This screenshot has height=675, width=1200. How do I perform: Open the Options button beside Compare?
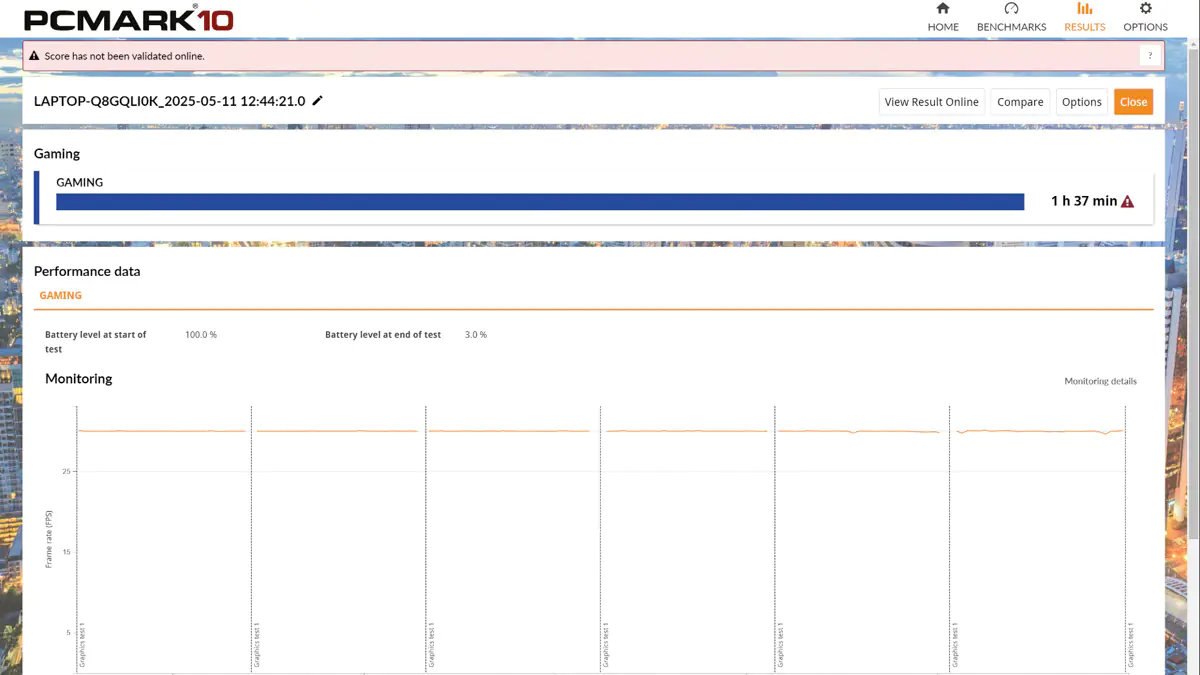click(1081, 102)
